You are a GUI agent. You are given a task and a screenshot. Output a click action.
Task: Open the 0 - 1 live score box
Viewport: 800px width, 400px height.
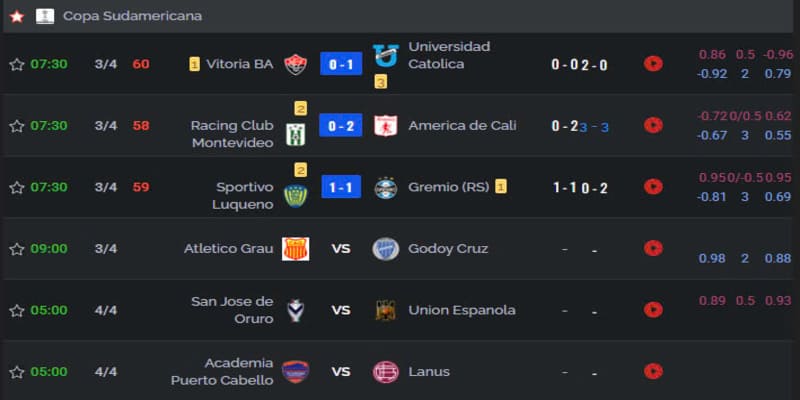[x=341, y=64]
